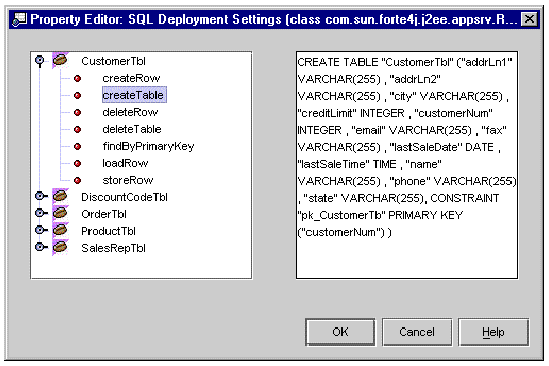Viewport: 549px width, 366px height.
Task: Click the SalesRepTbl table icon
Action: pos(60,247)
